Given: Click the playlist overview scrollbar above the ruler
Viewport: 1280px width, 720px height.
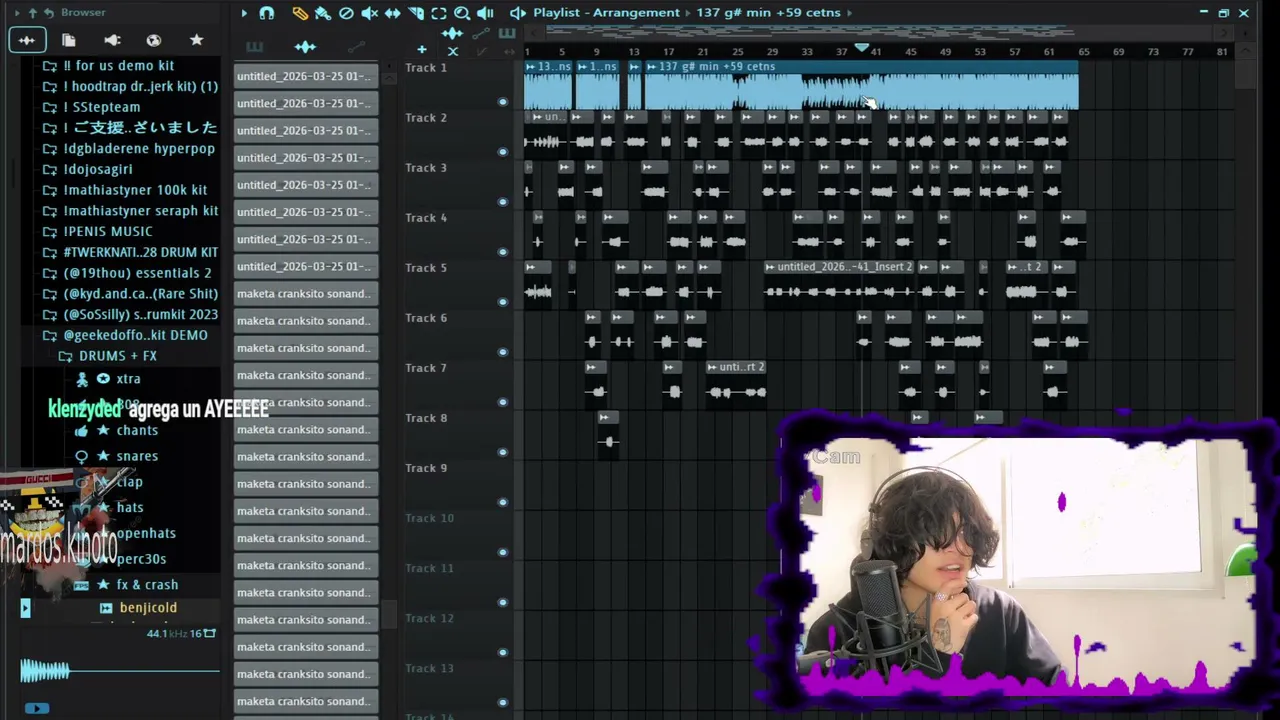Looking at the screenshot, I should click(880, 32).
